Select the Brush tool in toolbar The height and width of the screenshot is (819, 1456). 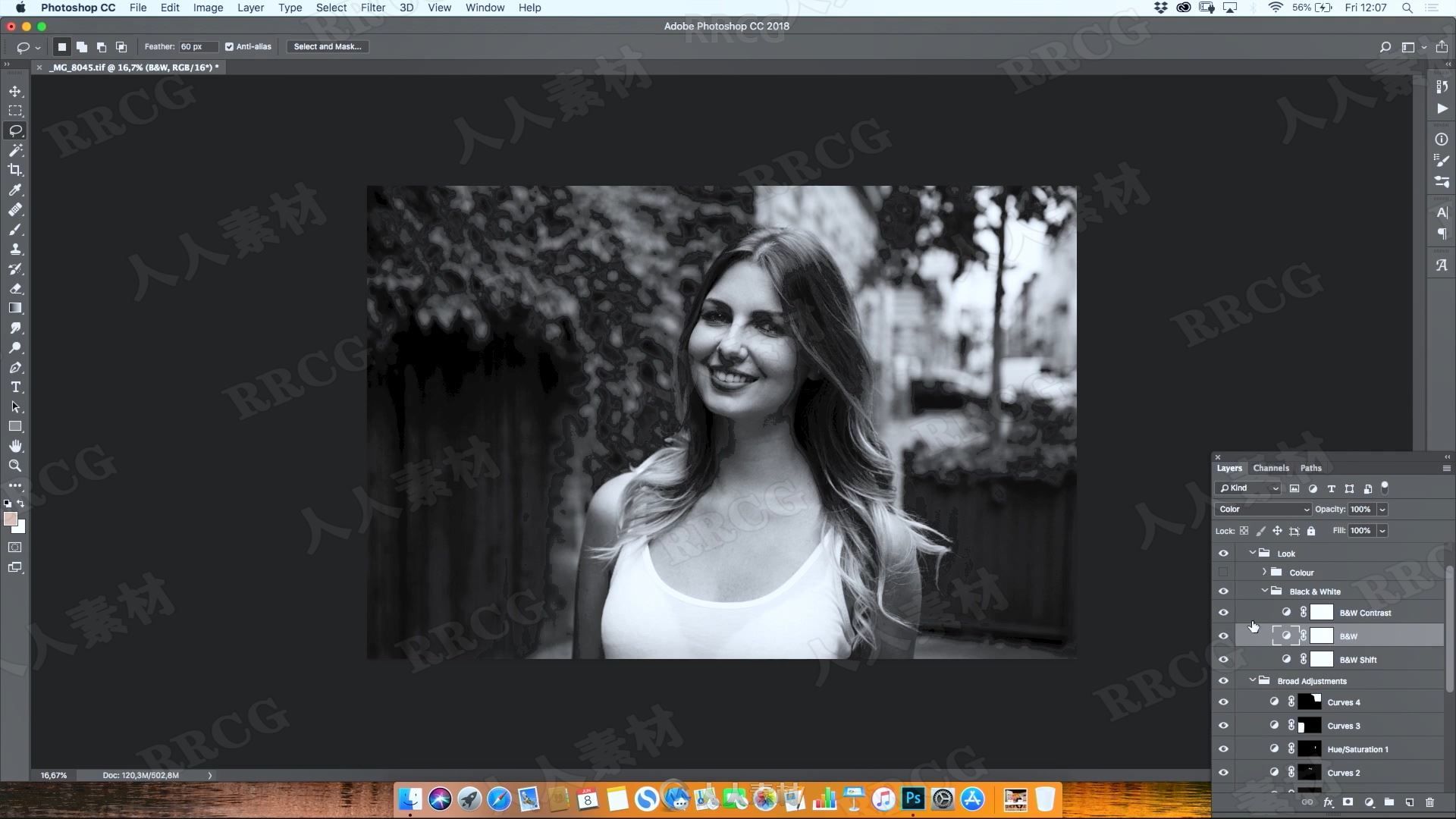[15, 229]
